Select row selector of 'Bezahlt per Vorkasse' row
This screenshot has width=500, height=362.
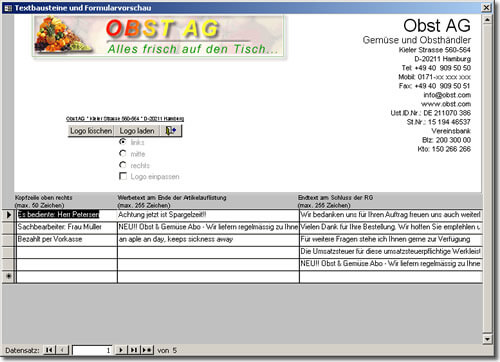pyautogui.click(x=8, y=240)
